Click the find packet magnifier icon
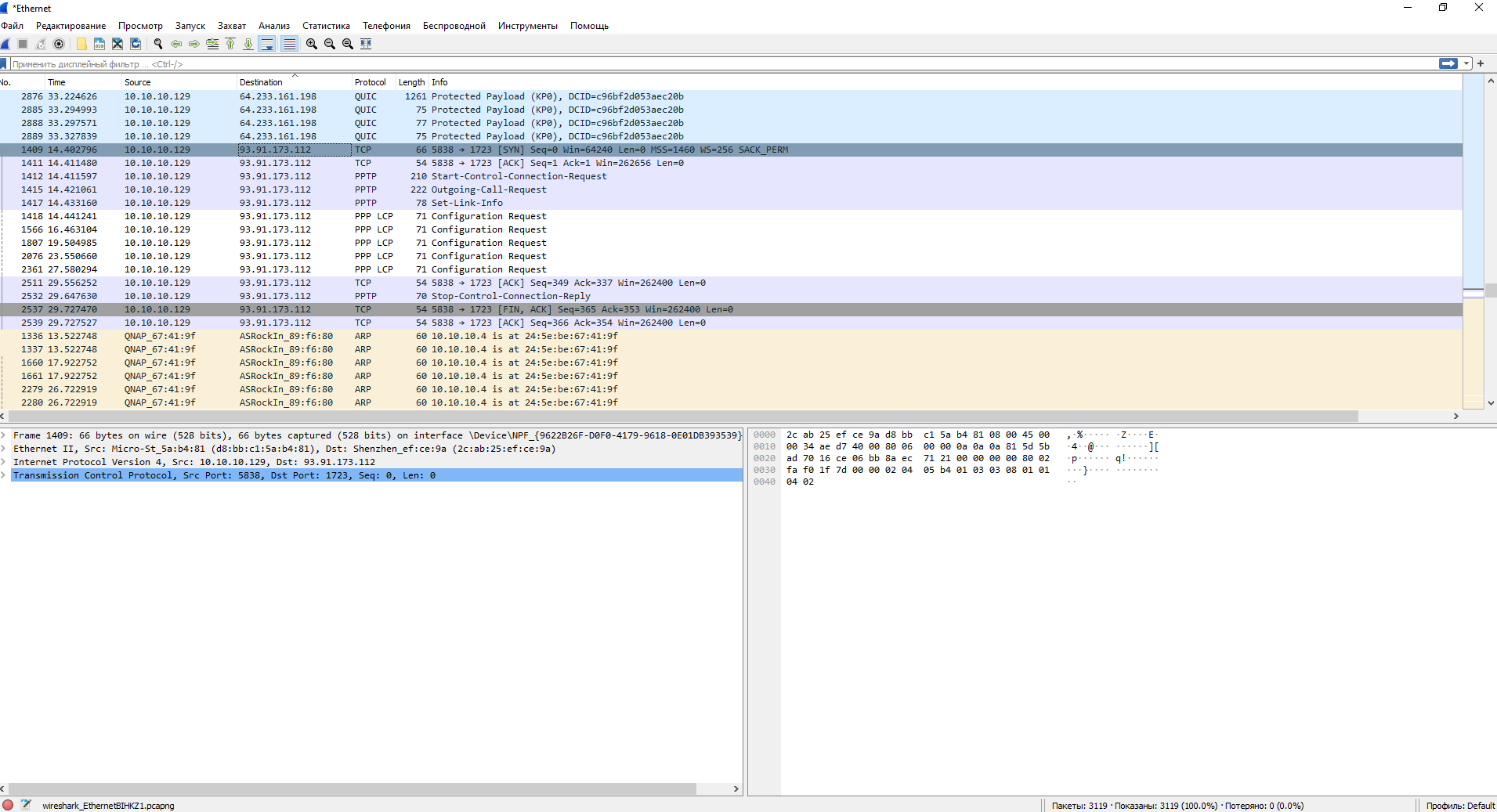Viewport: 1497px width, 812px height. (x=158, y=44)
